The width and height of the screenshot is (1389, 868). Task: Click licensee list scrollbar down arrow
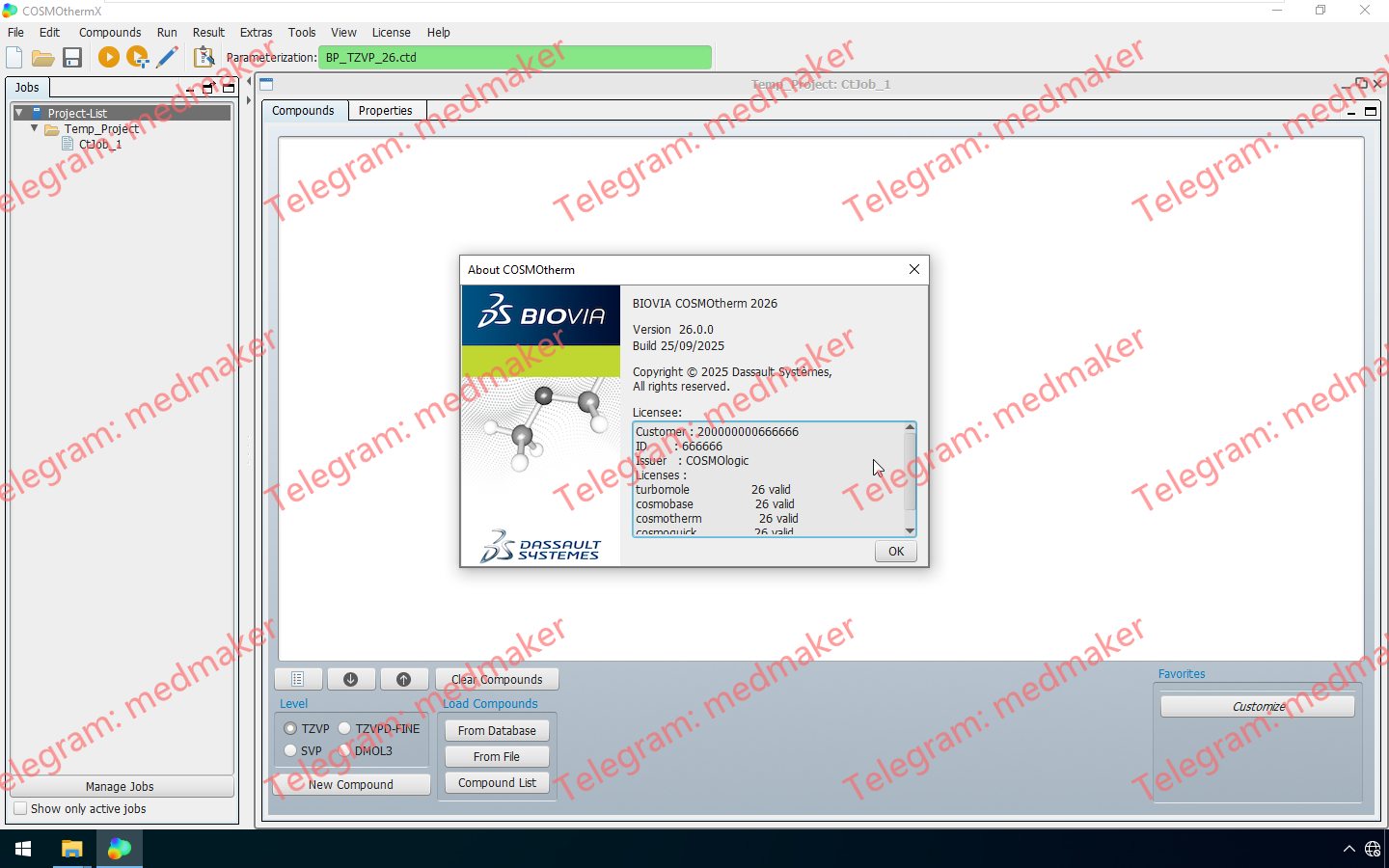(x=910, y=530)
